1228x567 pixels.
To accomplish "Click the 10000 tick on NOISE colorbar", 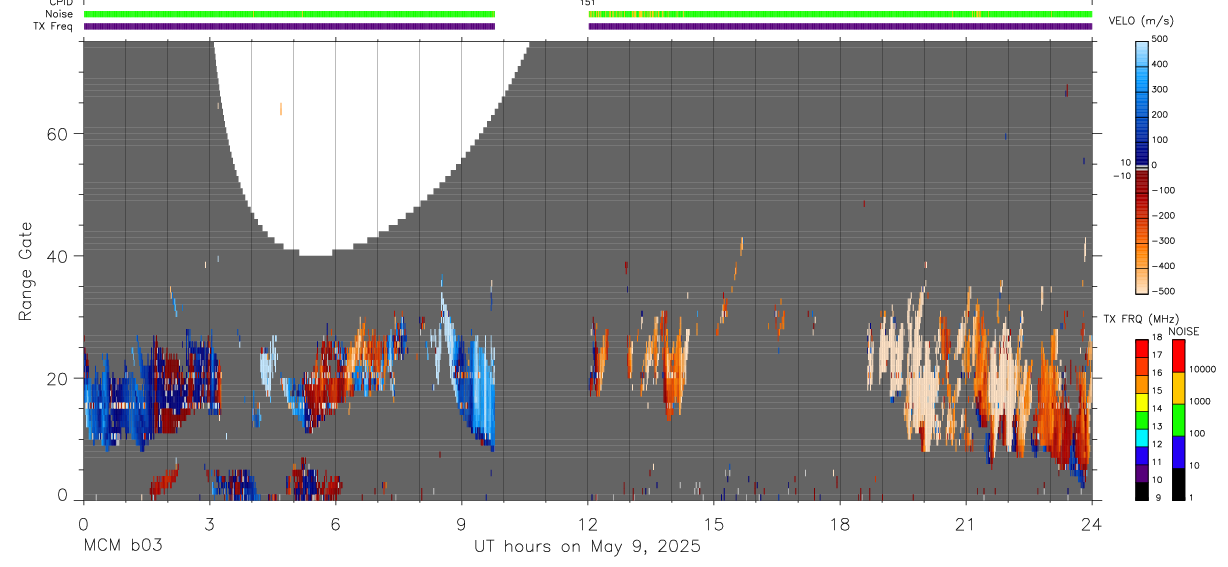I will coord(1201,369).
